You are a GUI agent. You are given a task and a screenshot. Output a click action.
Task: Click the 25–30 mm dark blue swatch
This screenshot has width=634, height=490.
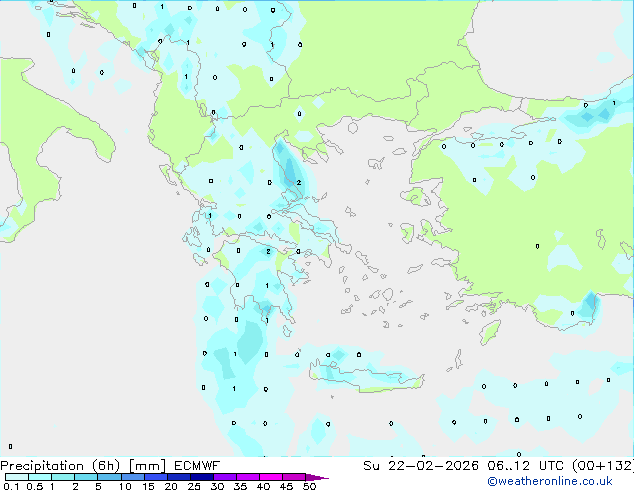pyautogui.click(x=202, y=477)
